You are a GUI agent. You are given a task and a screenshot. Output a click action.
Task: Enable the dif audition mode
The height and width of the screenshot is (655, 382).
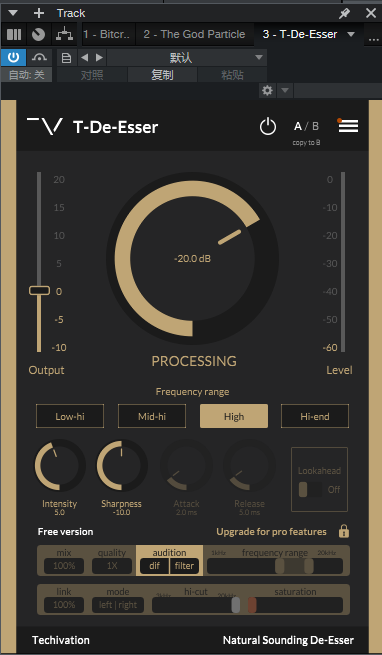click(x=155, y=566)
